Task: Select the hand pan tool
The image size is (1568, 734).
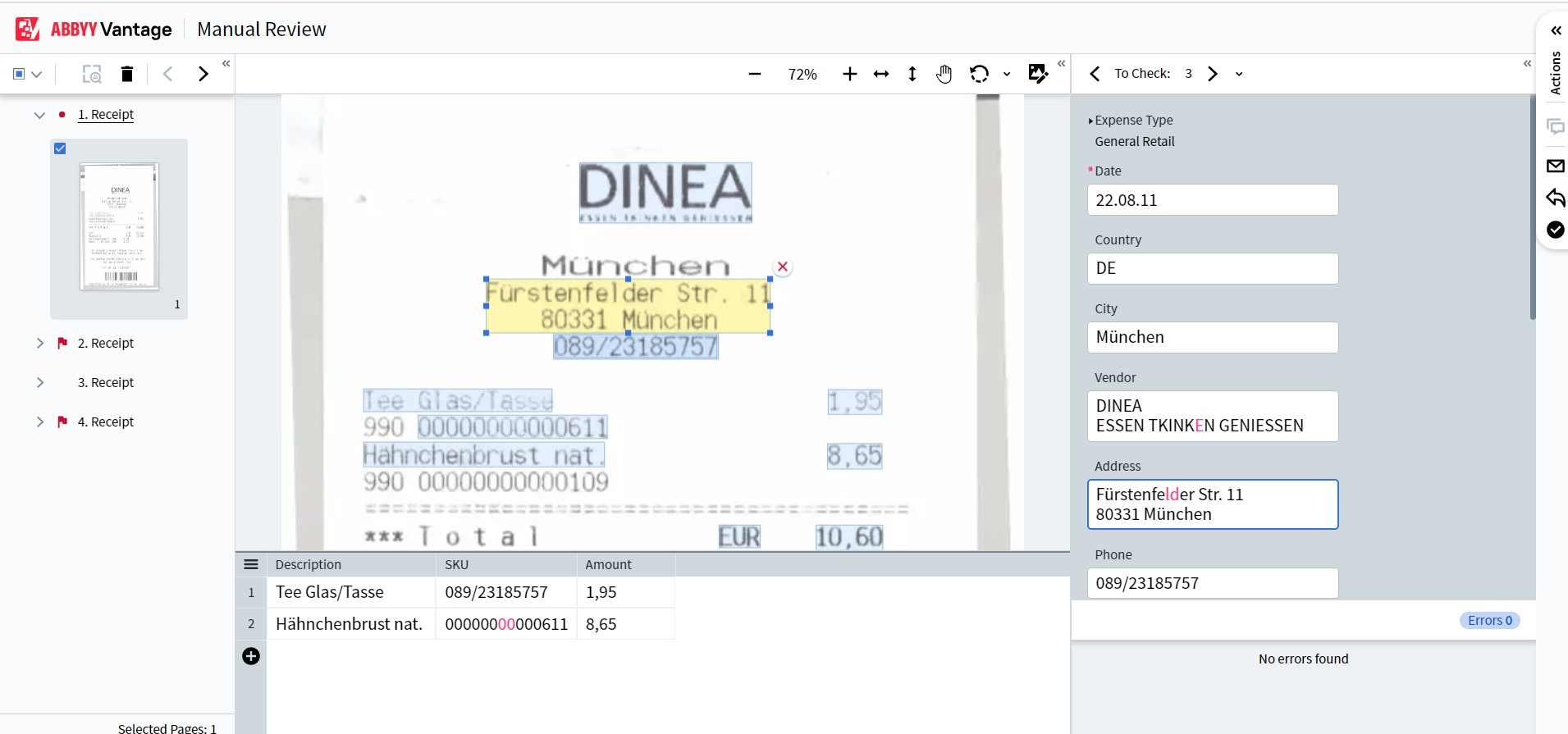Action: point(944,74)
